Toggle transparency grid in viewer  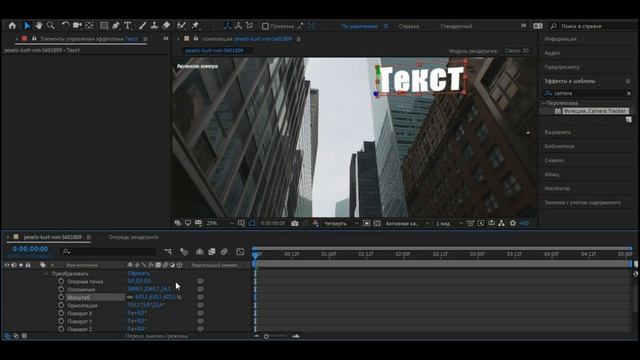[x=377, y=223]
